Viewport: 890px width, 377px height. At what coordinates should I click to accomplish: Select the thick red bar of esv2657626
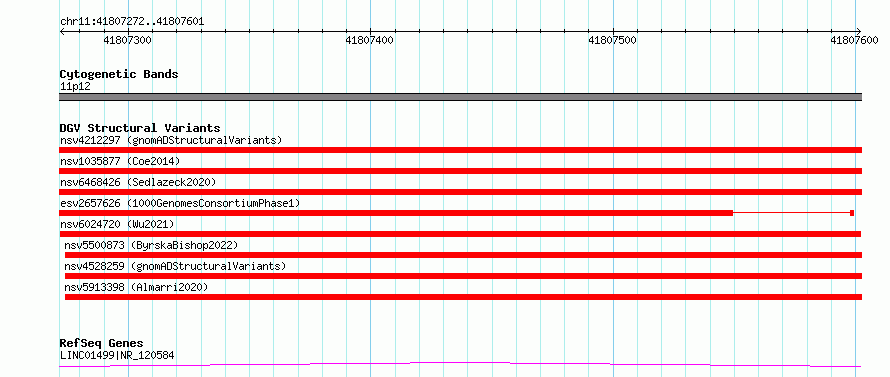[396, 213]
